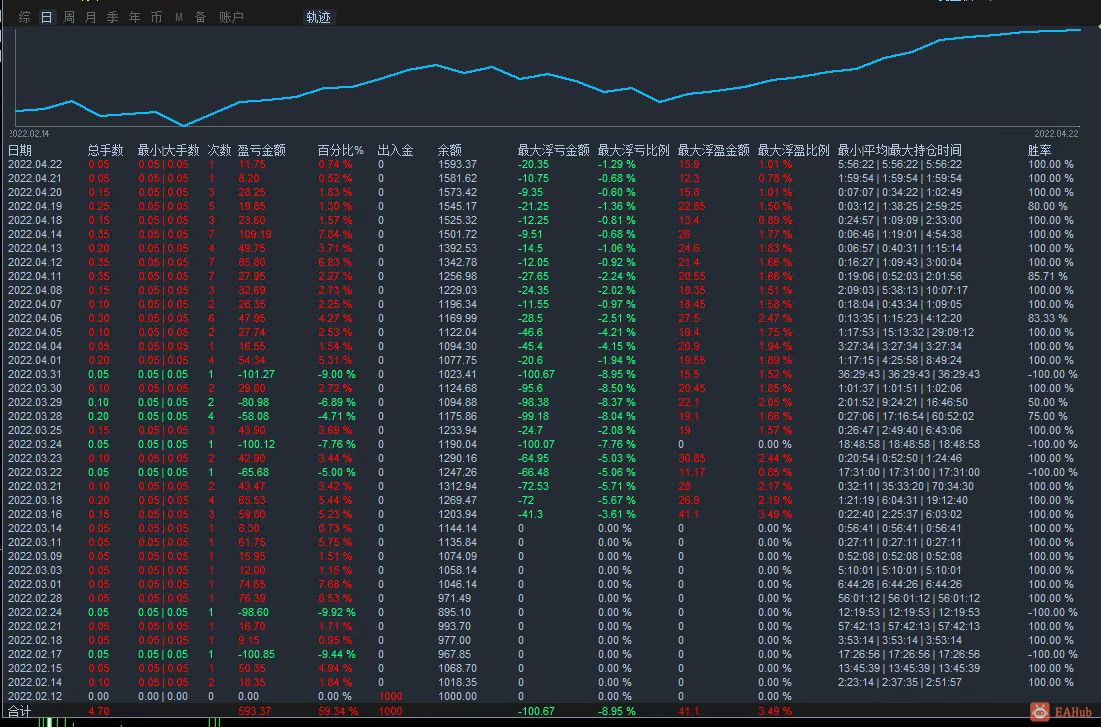Select the 2022.02.12 date row
This screenshot has height=727, width=1101.
pyautogui.click(x=34, y=697)
